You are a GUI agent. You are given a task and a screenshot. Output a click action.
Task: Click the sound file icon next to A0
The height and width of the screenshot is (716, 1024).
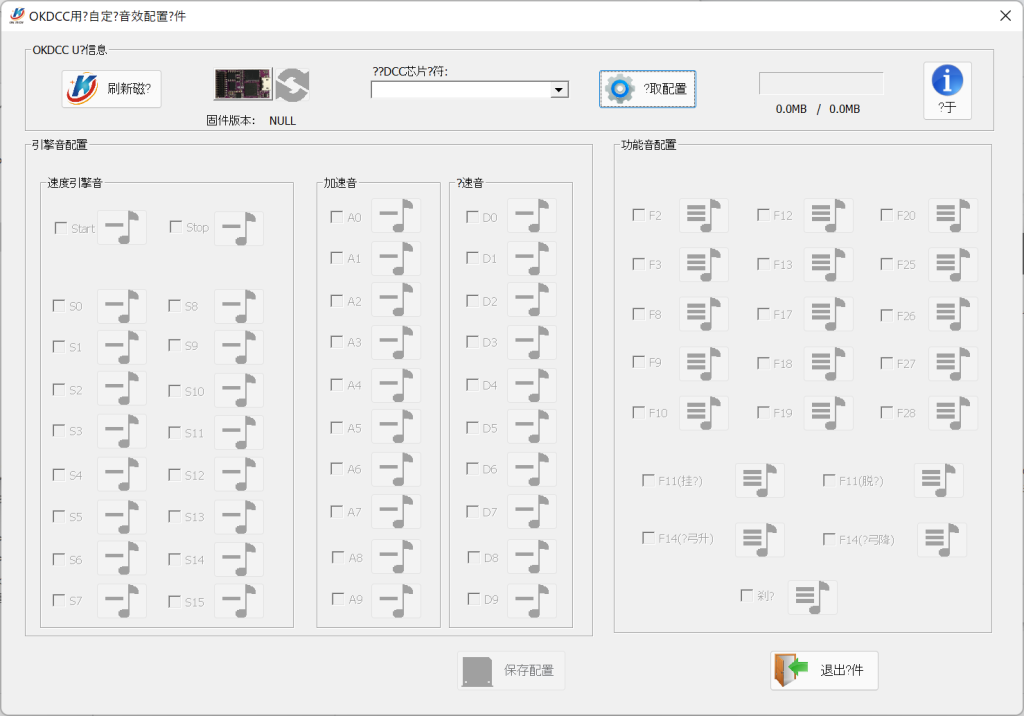tap(395, 216)
